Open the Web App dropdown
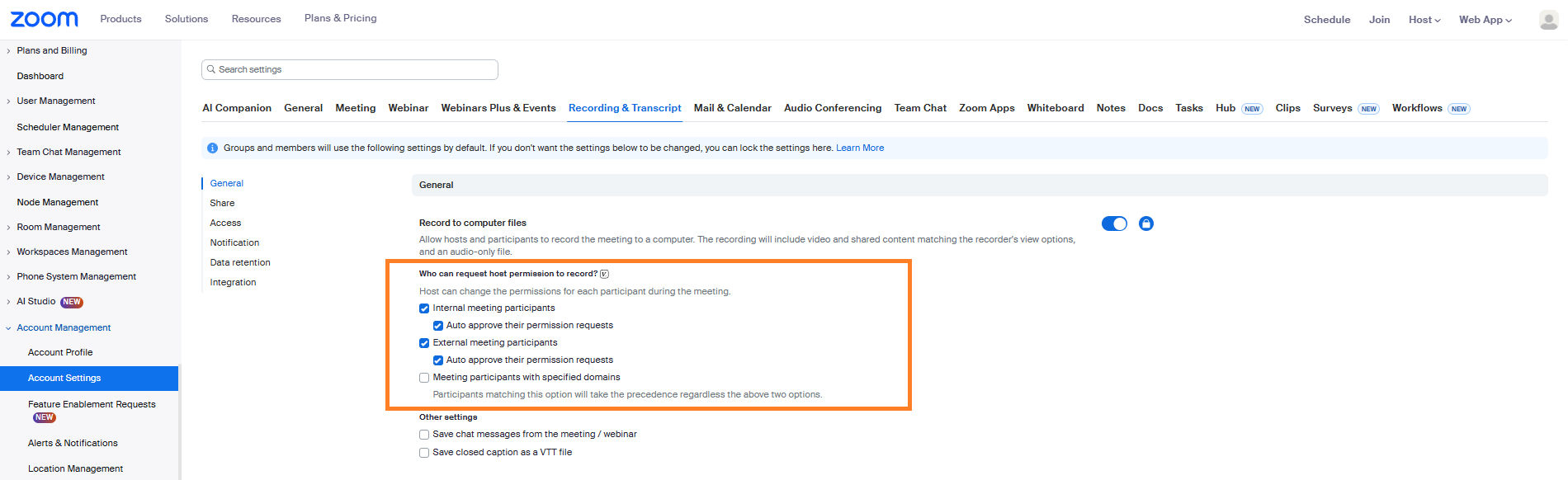 click(x=1485, y=20)
